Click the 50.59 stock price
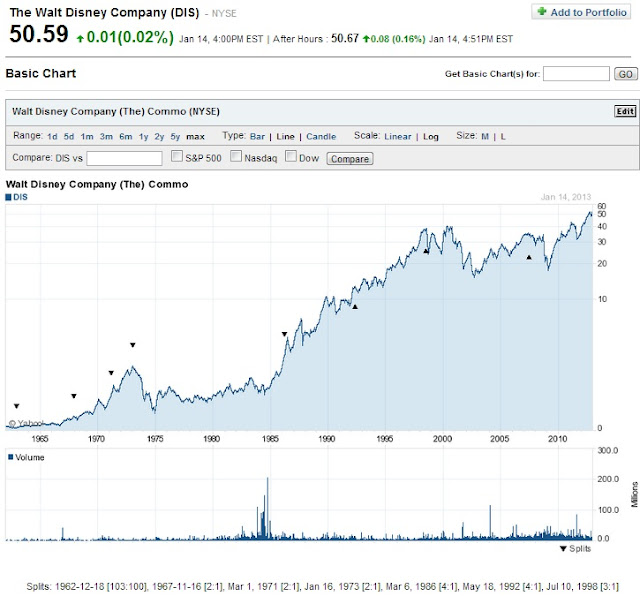This screenshot has height=596, width=640. [39, 34]
